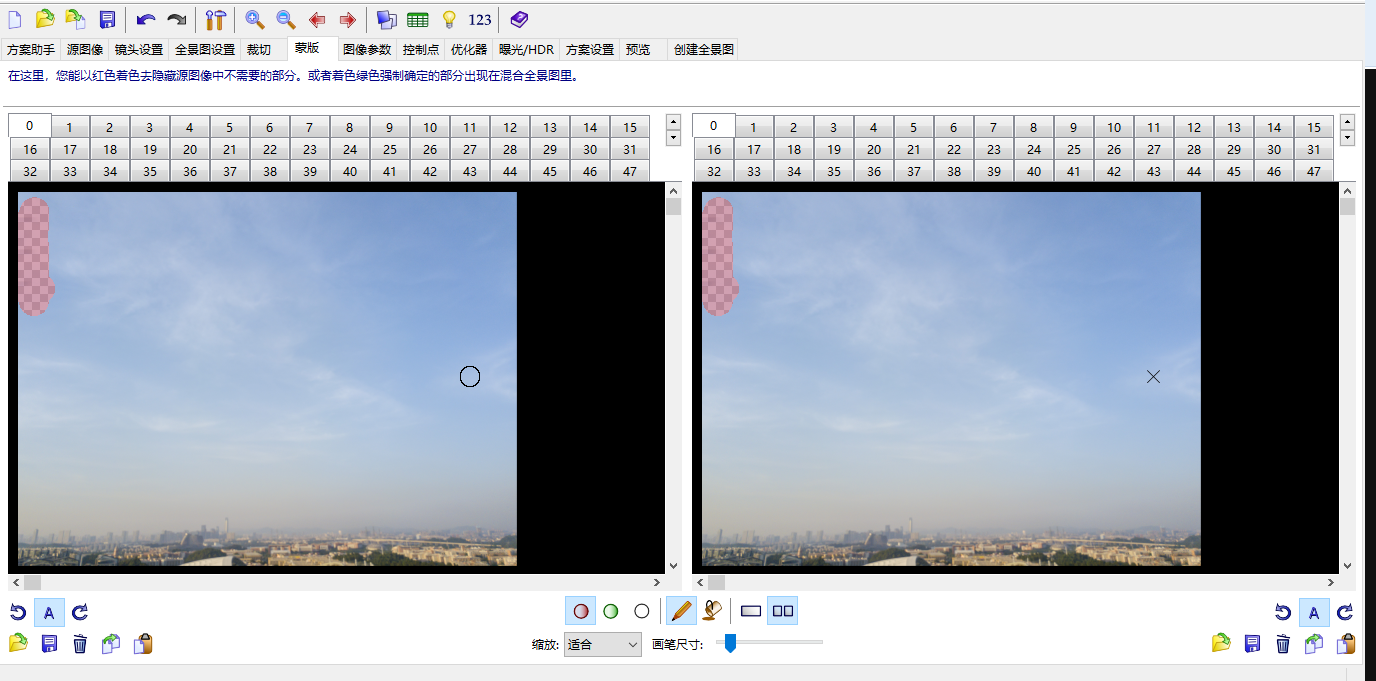1376x681 pixels.
Task: Click the left pane vertical scrollbar up arrow
Action: pyautogui.click(x=673, y=191)
